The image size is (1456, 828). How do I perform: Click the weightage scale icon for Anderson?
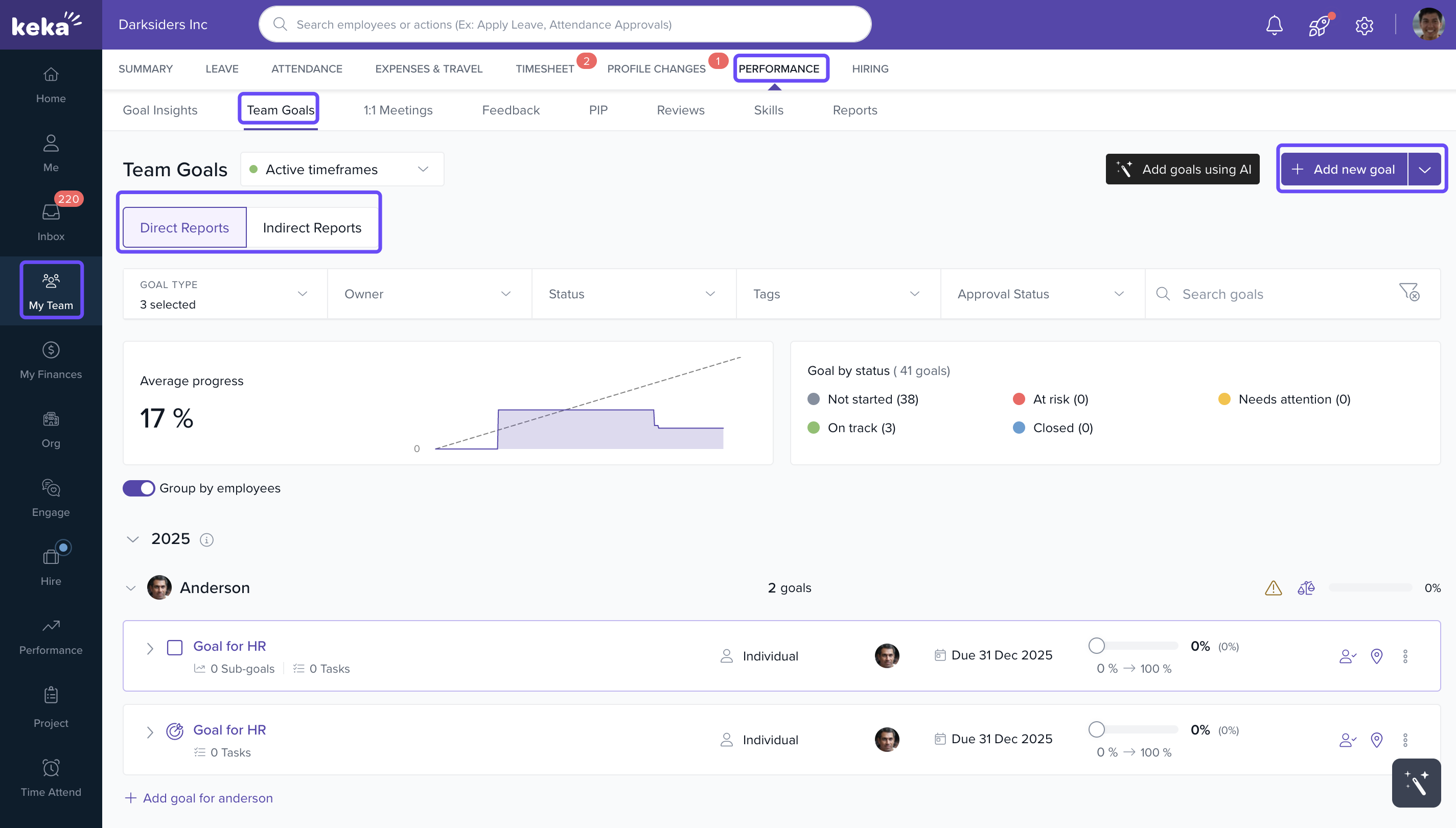(1306, 587)
